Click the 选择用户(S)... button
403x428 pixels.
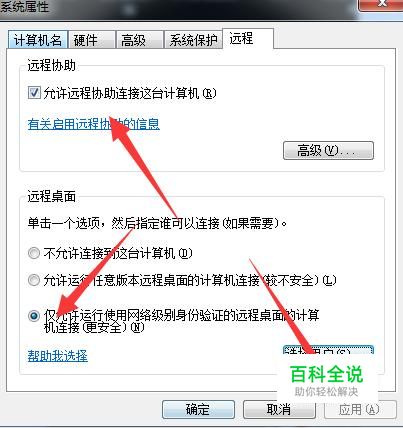point(328,350)
